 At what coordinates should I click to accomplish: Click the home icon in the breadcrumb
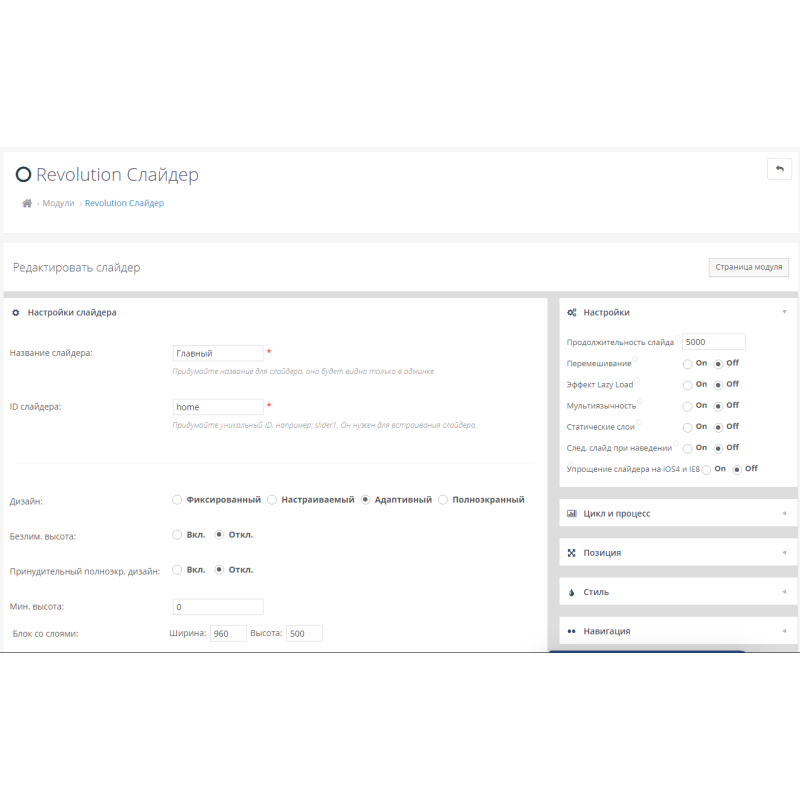[27, 203]
